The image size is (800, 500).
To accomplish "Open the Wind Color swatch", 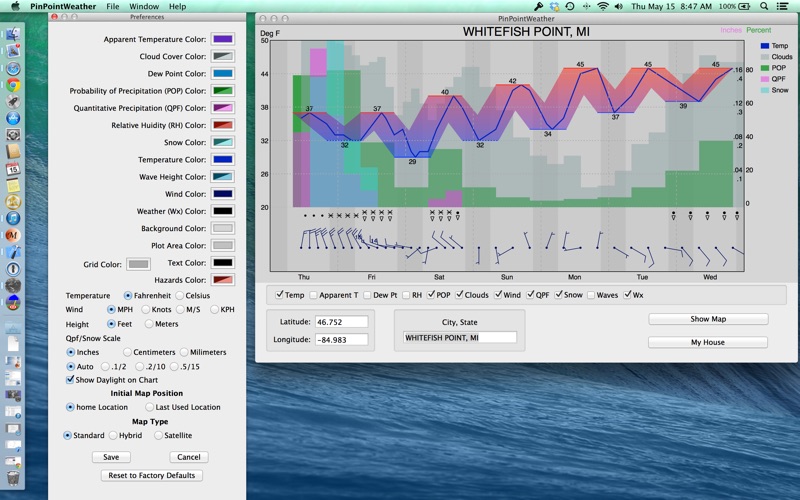I will [223, 194].
